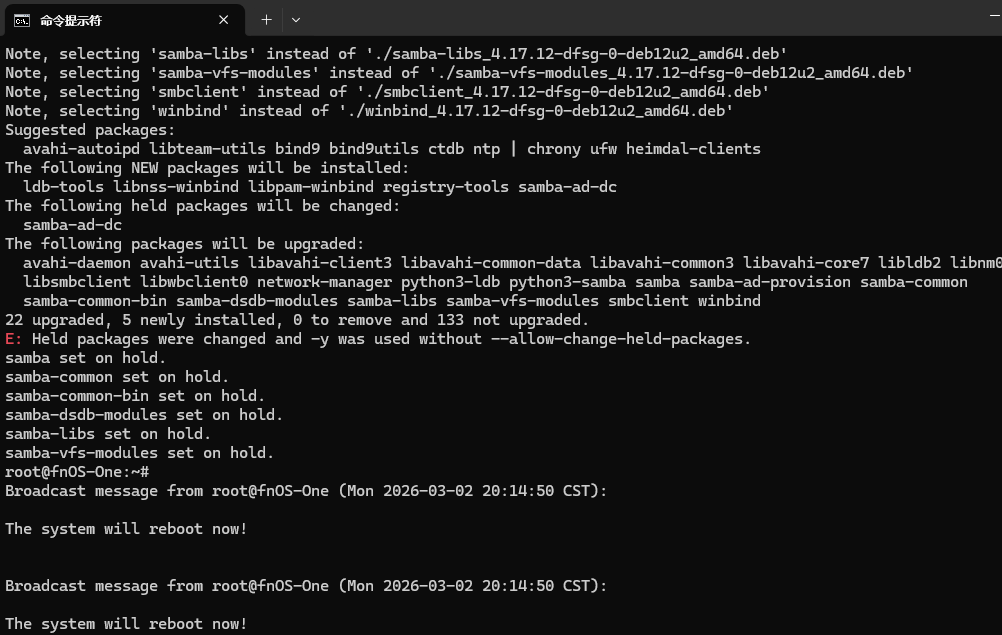The image size is (1002, 635).
Task: Click the 'samba-libs set on hold.' line
Action: pos(108,434)
